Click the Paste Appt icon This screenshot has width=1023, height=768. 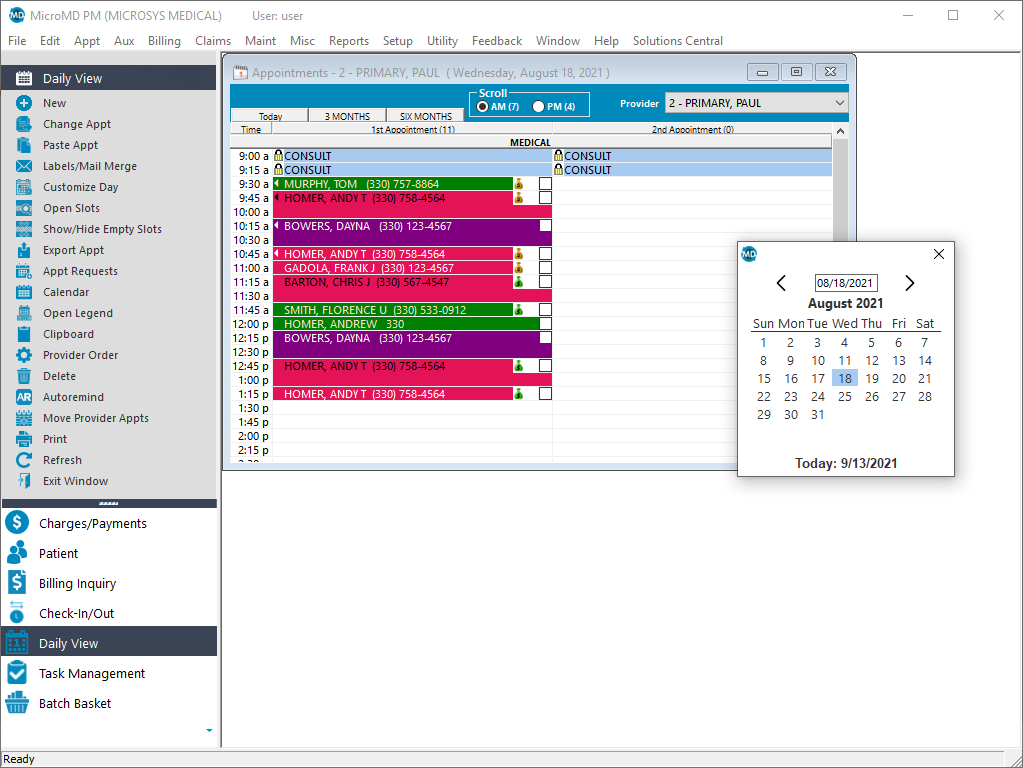tap(24, 145)
